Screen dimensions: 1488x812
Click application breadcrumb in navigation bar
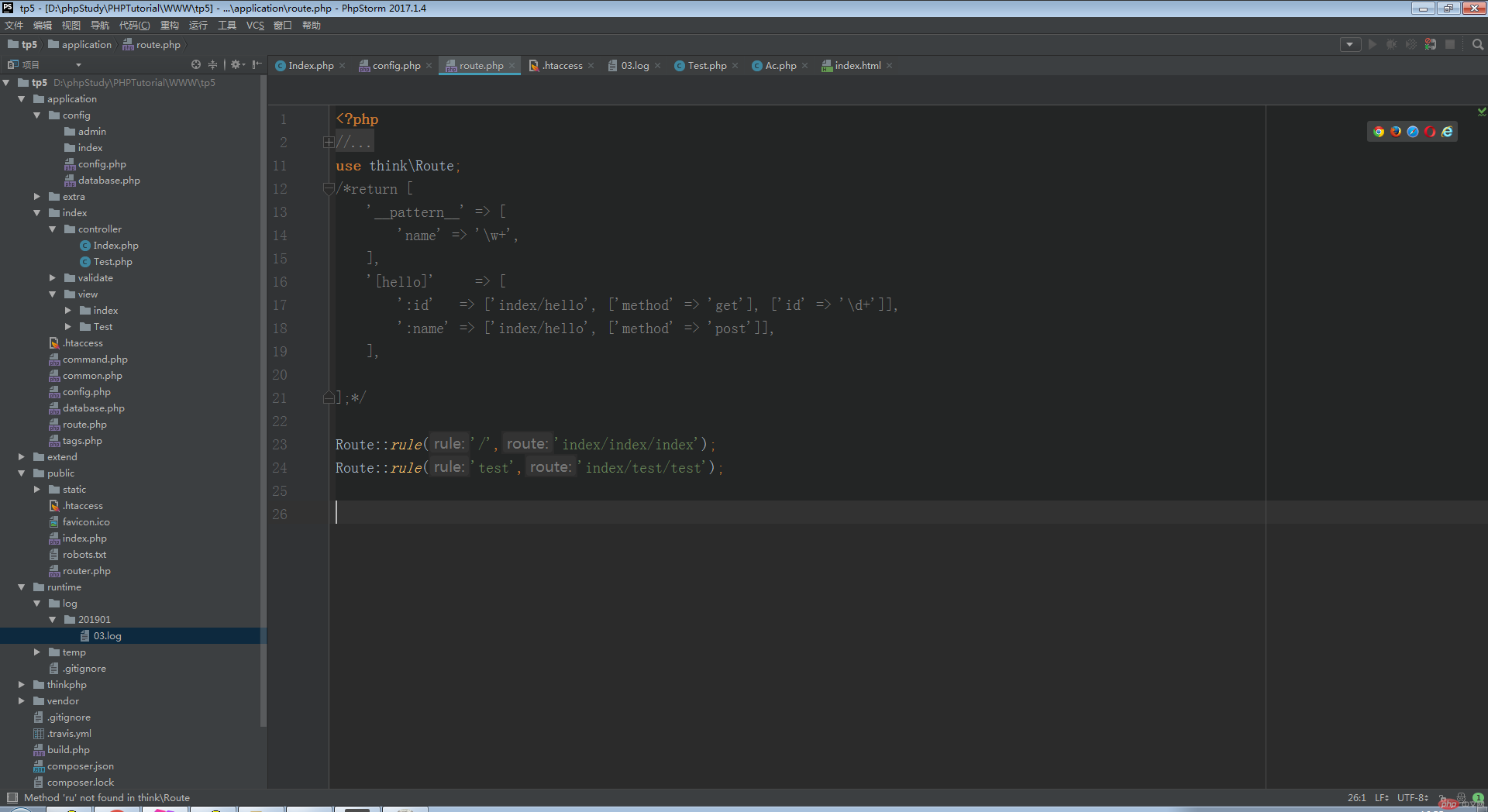point(80,45)
